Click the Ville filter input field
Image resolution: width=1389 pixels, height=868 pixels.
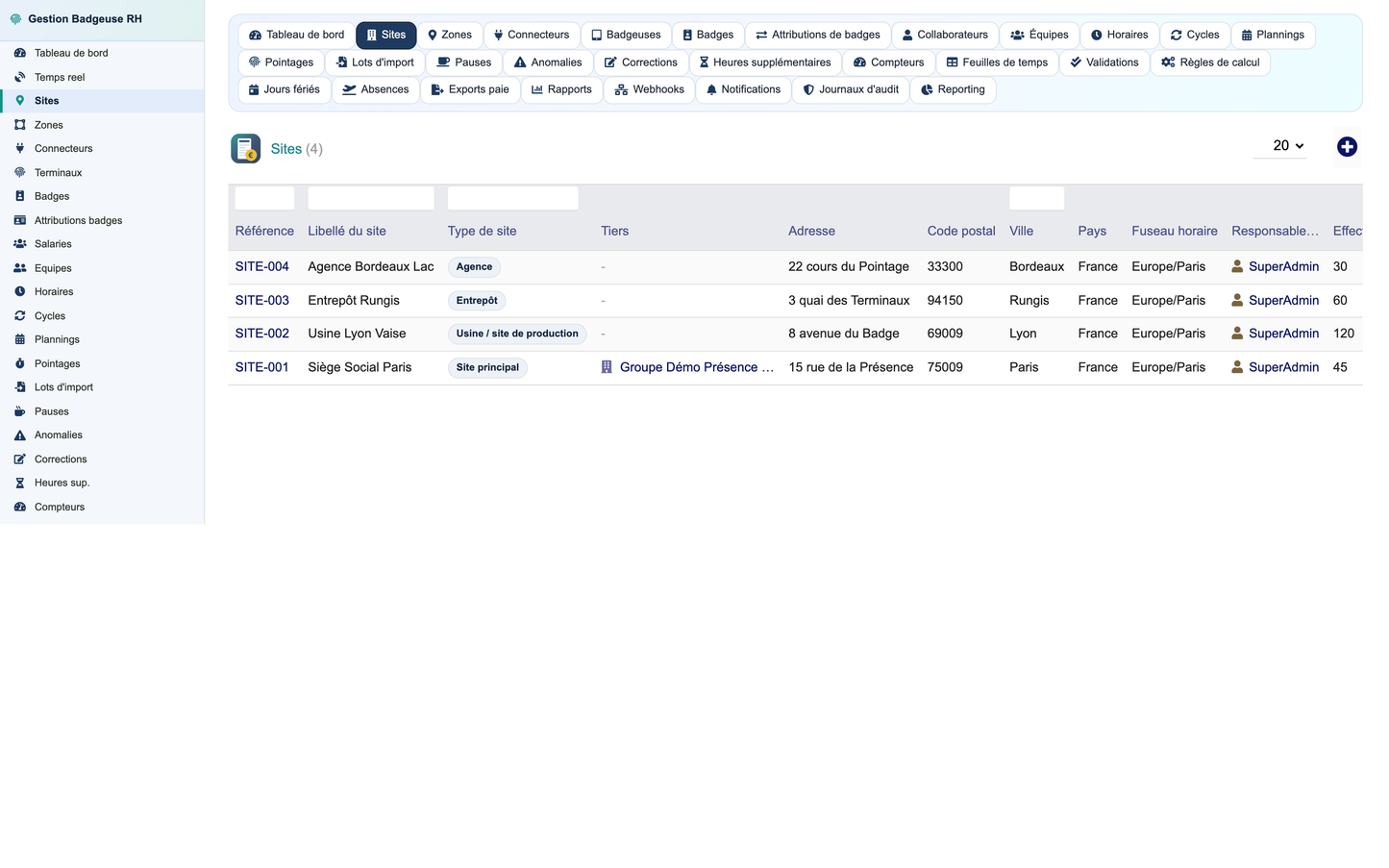pyautogui.click(x=1036, y=198)
